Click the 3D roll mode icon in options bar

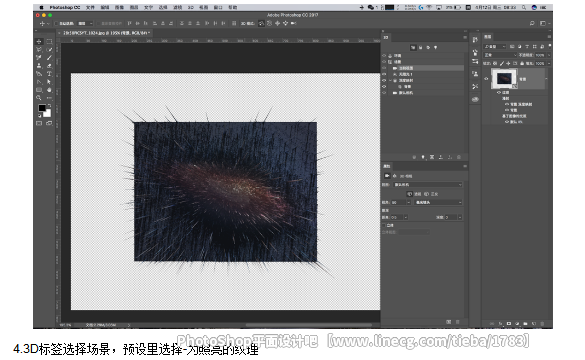[x=269, y=23]
